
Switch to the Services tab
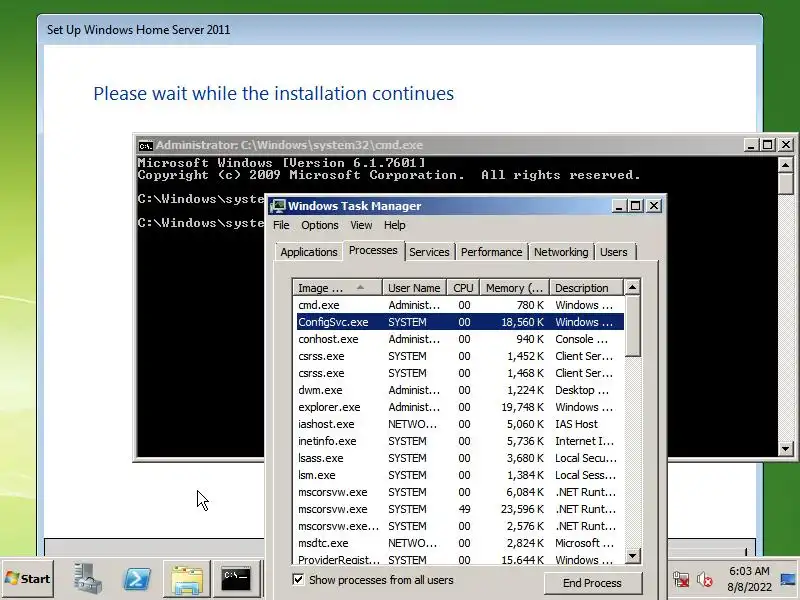tap(429, 252)
